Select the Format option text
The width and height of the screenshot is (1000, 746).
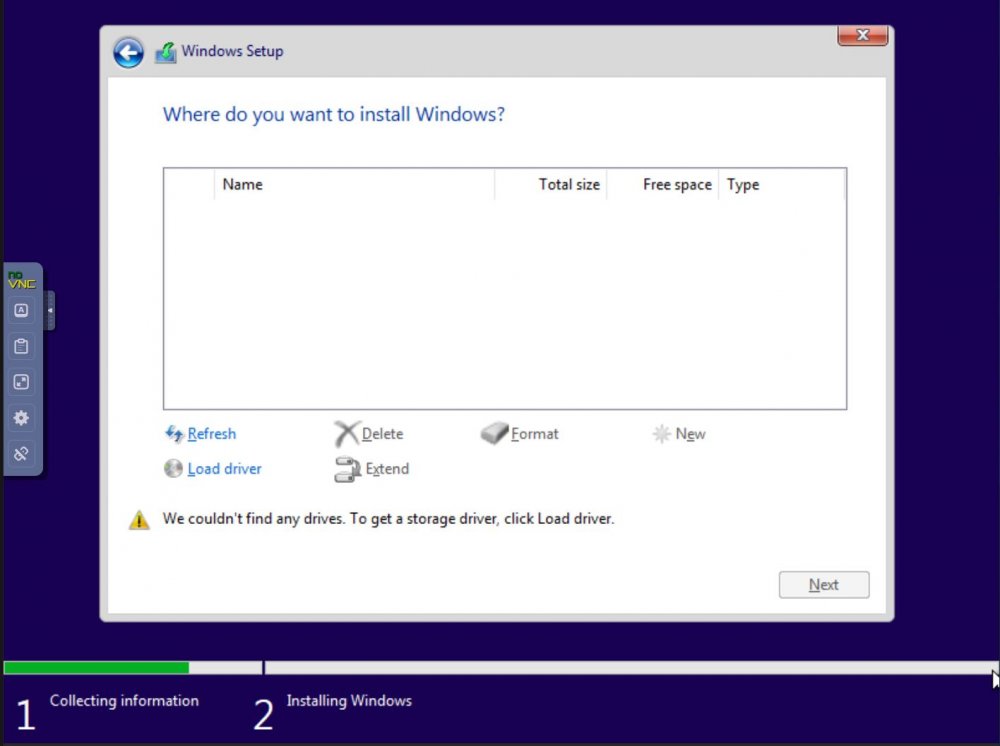[534, 434]
